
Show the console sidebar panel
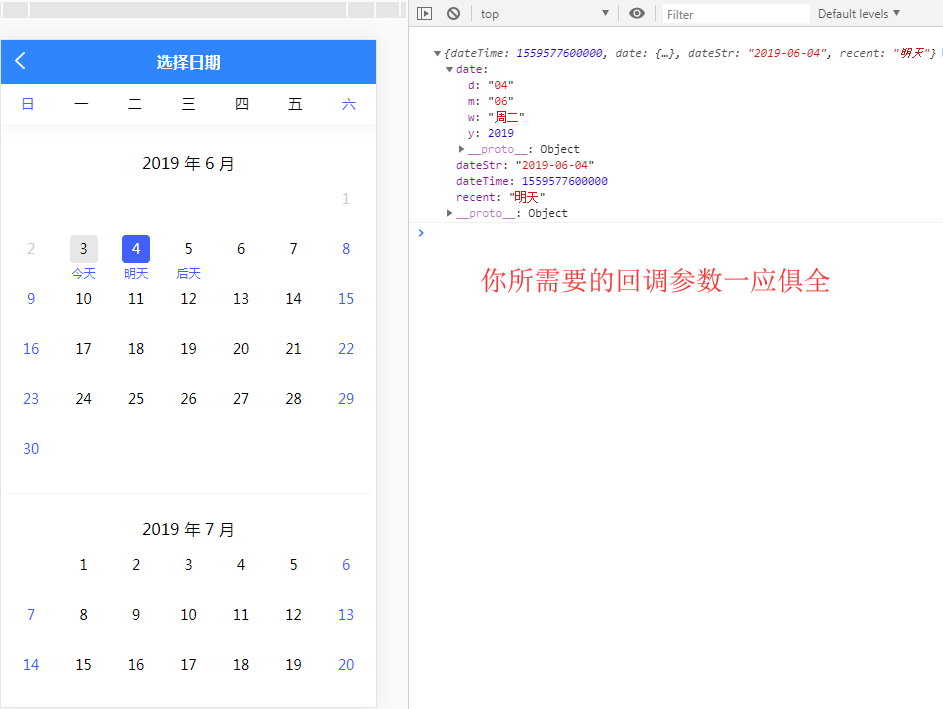[x=425, y=14]
